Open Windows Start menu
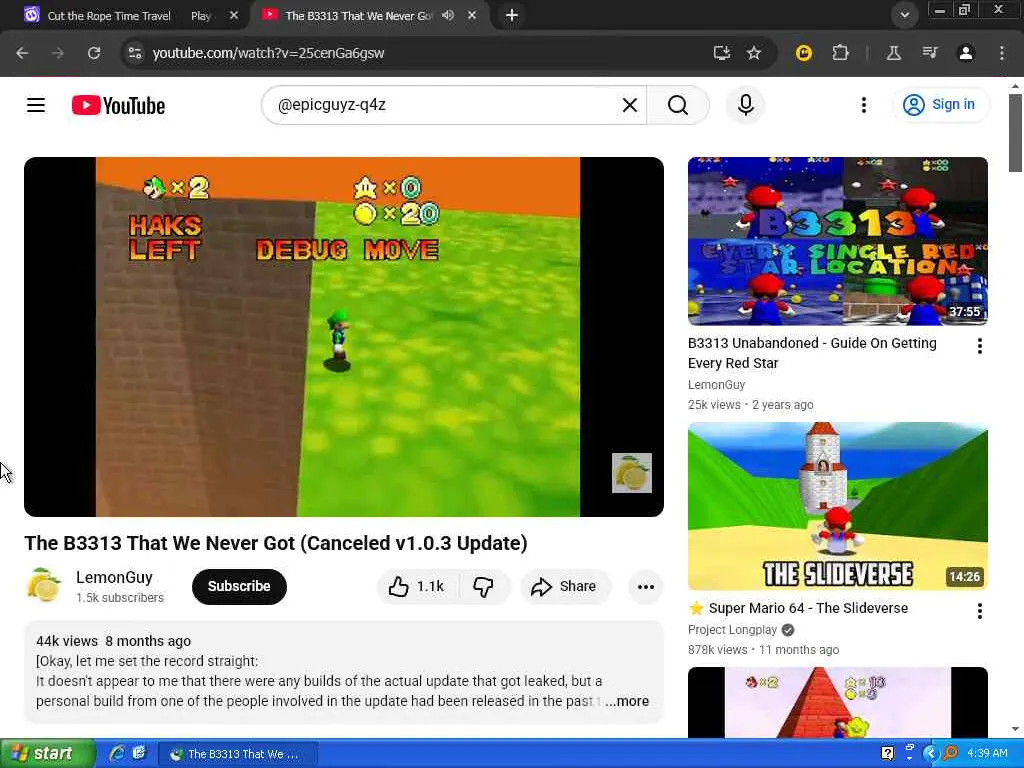This screenshot has height=768, width=1024. [46, 754]
